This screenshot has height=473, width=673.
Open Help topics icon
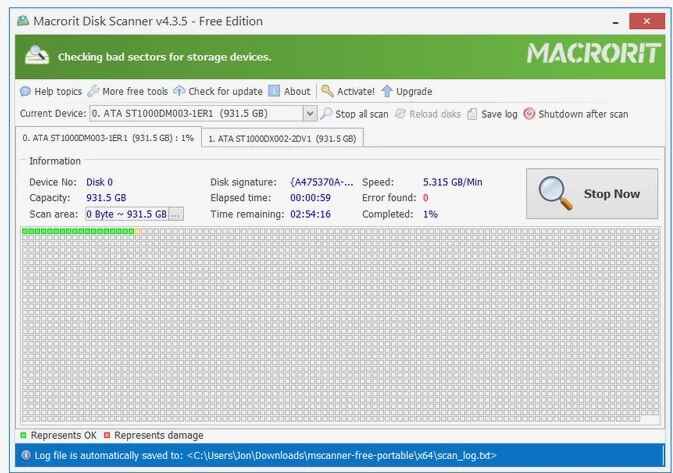coord(25,91)
